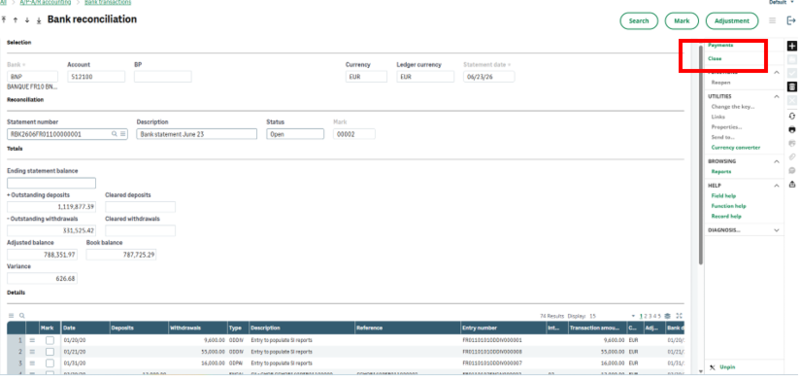Collapse the UTILITIES section
The width and height of the screenshot is (800, 381).
777,96
